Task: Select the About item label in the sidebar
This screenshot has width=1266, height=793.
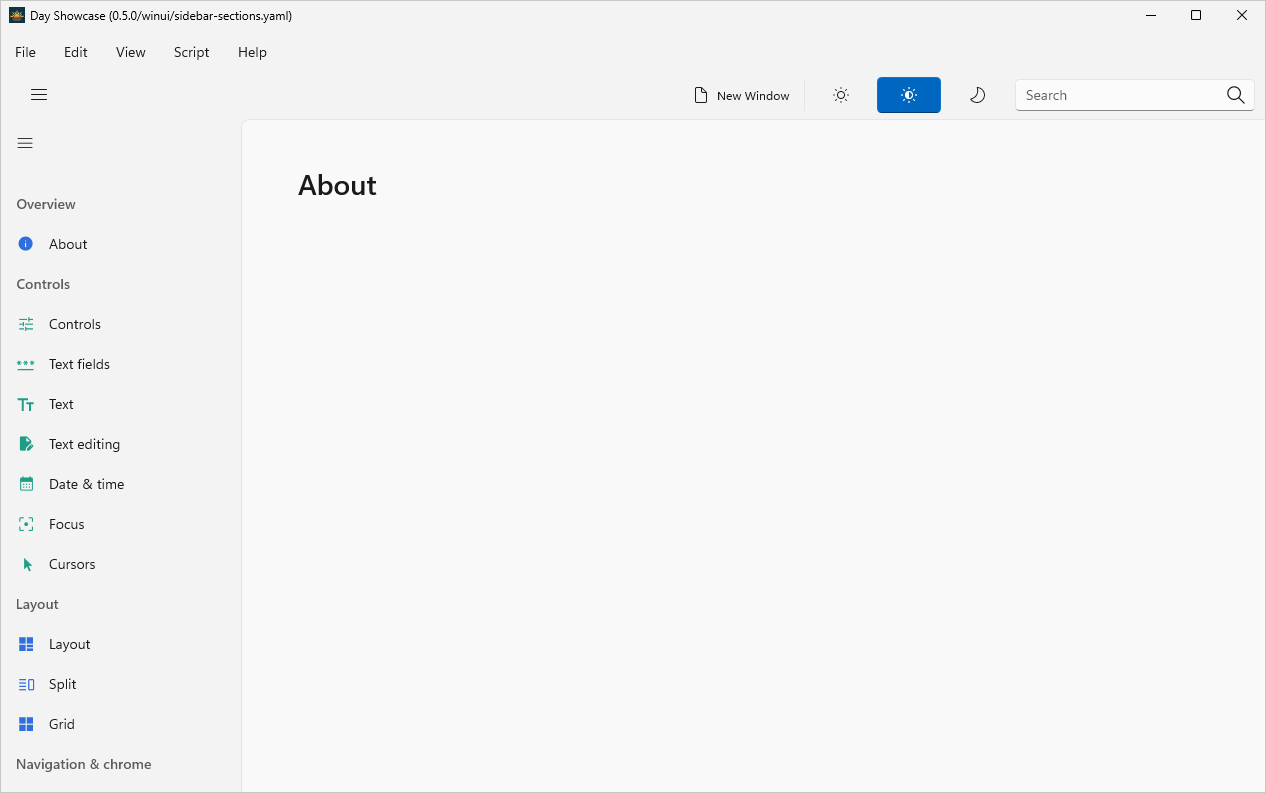Action: point(68,244)
